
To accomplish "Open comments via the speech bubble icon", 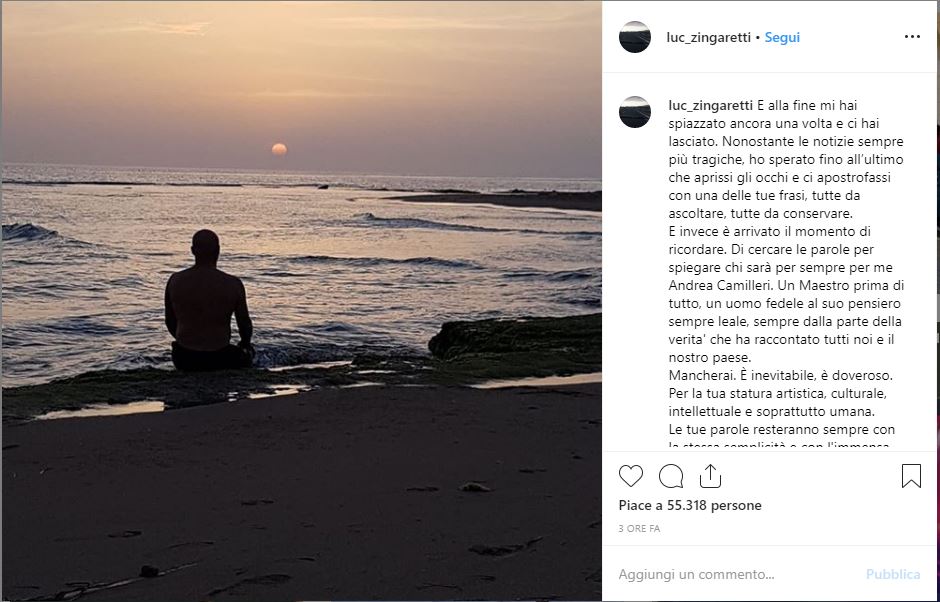I will click(x=671, y=476).
